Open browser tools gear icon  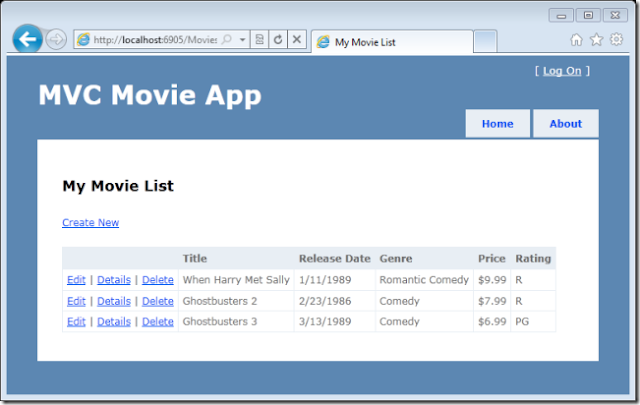coord(616,39)
